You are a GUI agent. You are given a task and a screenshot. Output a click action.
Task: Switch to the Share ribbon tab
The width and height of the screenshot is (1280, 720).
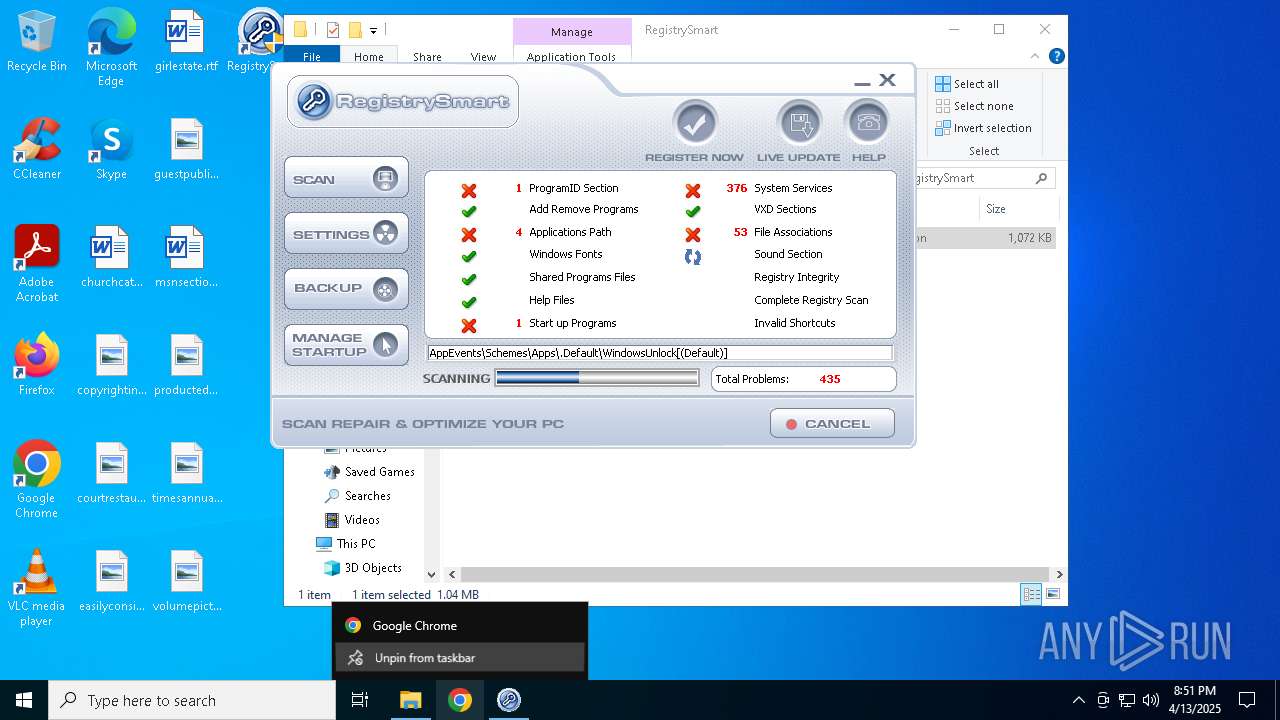pyautogui.click(x=427, y=57)
